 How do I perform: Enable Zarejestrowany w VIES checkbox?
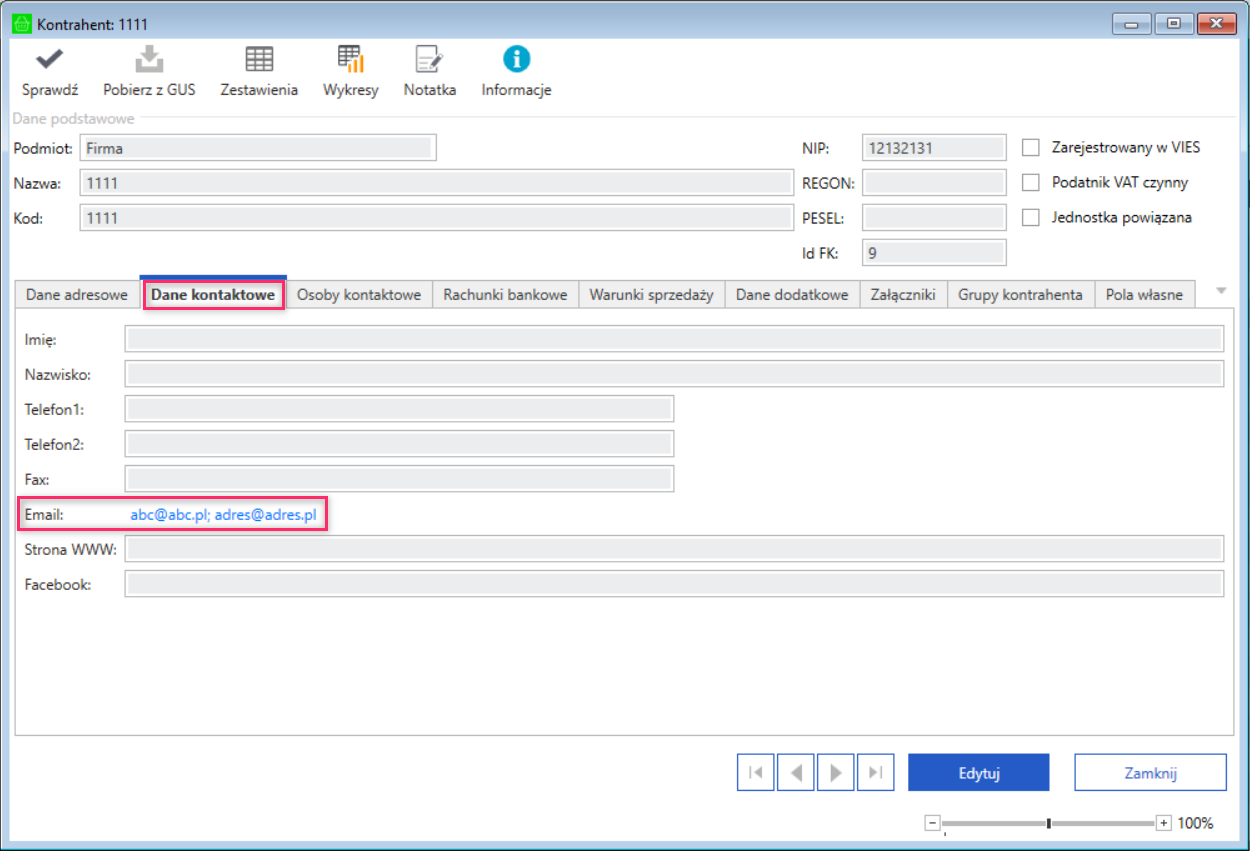click(1031, 148)
